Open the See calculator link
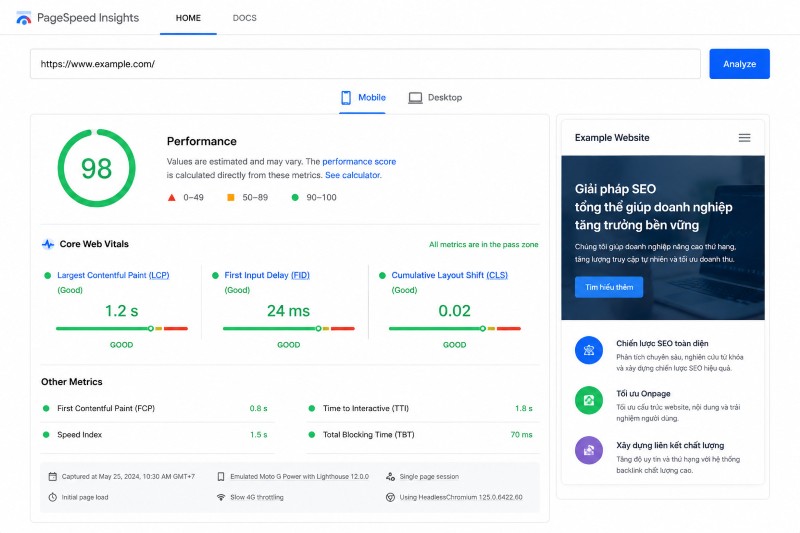The width and height of the screenshot is (800, 533). (353, 175)
